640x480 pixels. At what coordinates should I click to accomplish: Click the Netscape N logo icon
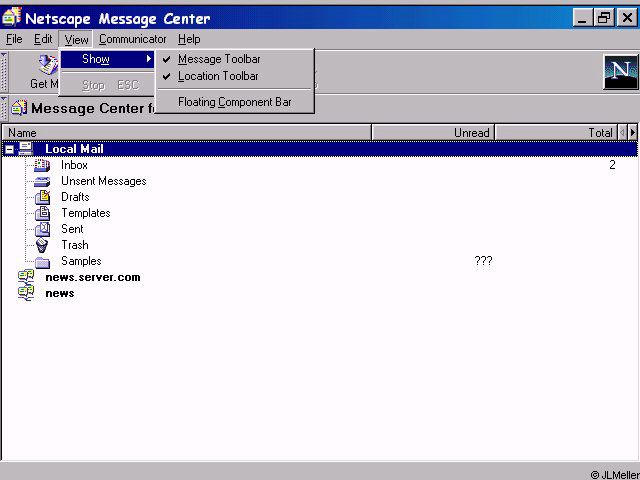(x=621, y=72)
